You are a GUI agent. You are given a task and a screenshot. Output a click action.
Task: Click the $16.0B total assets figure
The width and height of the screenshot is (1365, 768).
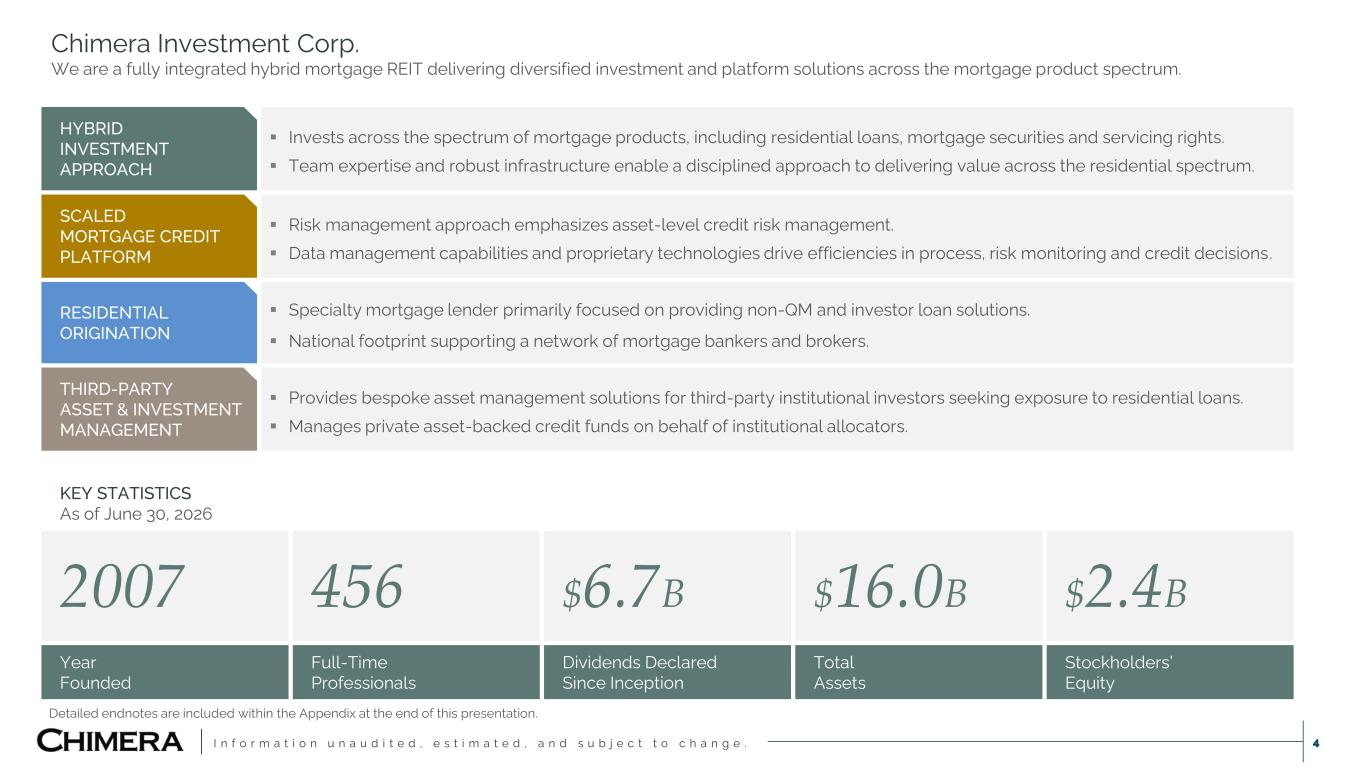(890, 587)
